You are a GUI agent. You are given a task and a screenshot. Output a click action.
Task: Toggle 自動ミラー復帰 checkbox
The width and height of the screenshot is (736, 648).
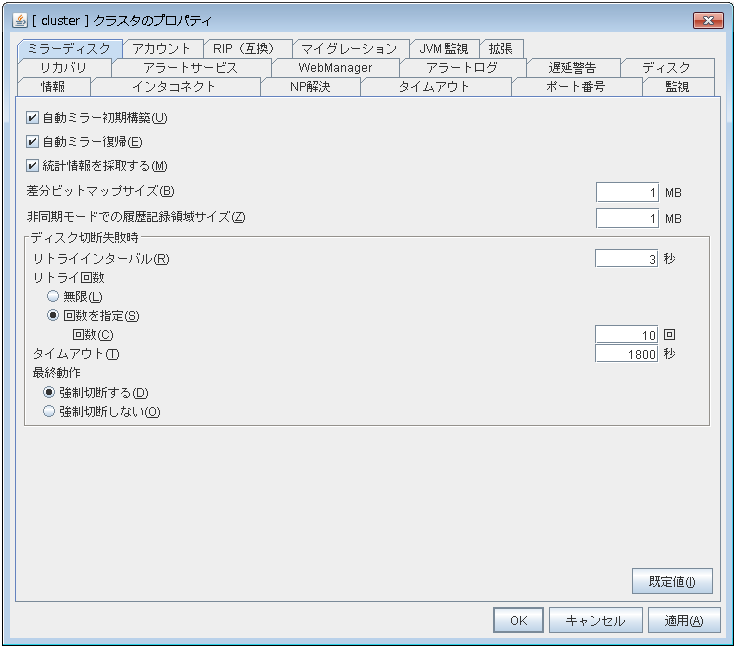coord(32,142)
